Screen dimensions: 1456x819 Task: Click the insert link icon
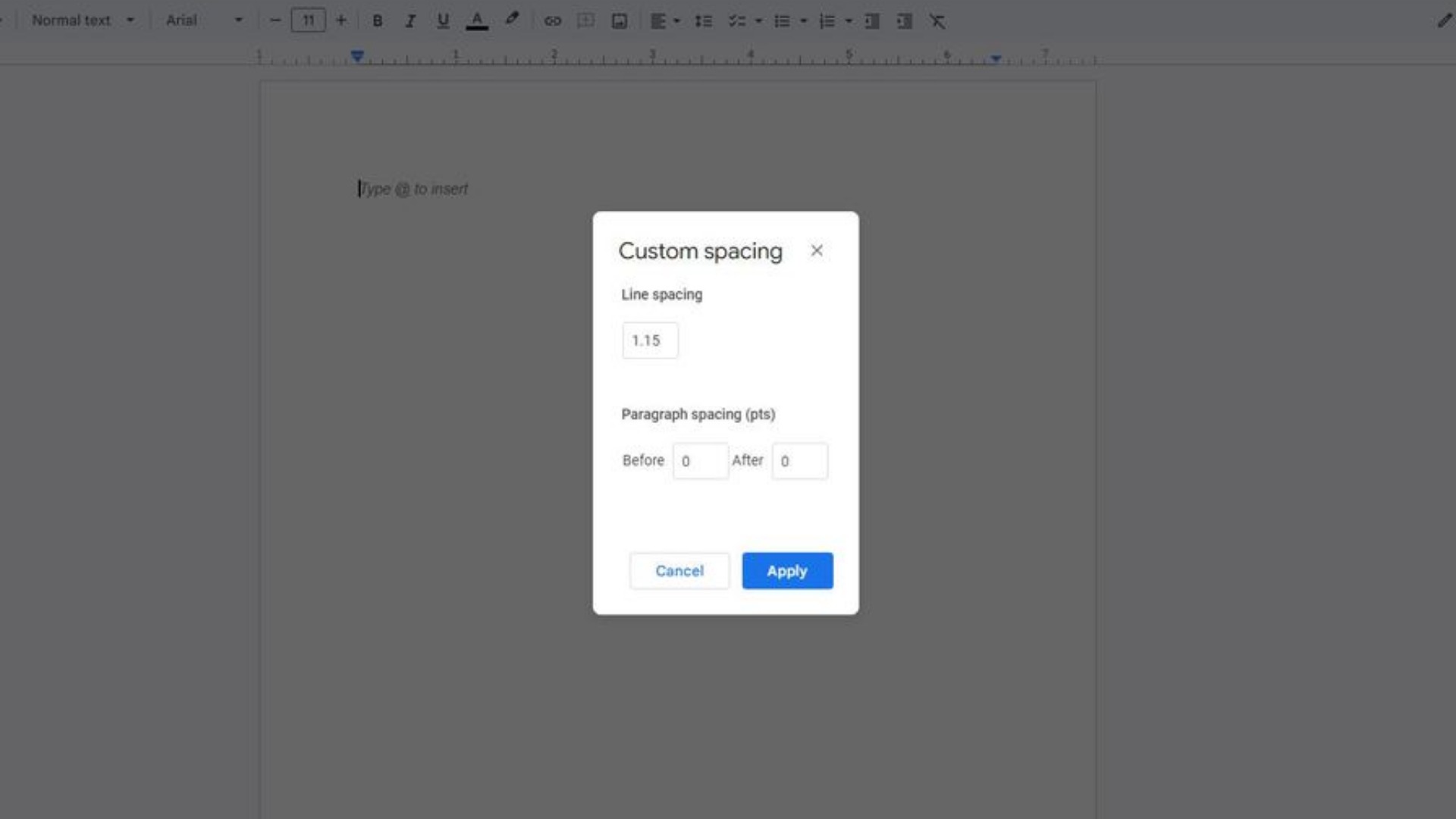(553, 21)
